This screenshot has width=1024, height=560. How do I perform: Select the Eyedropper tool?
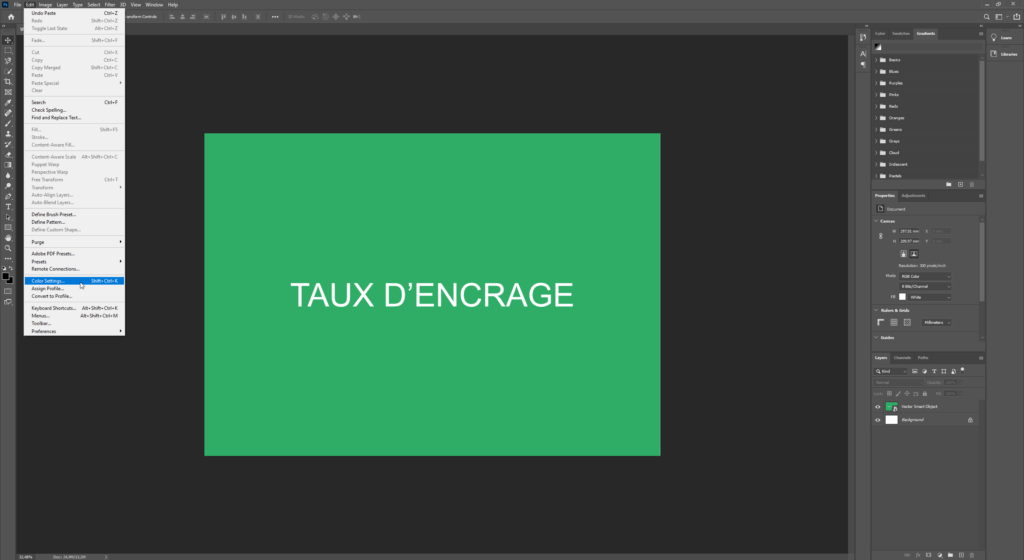click(x=8, y=102)
